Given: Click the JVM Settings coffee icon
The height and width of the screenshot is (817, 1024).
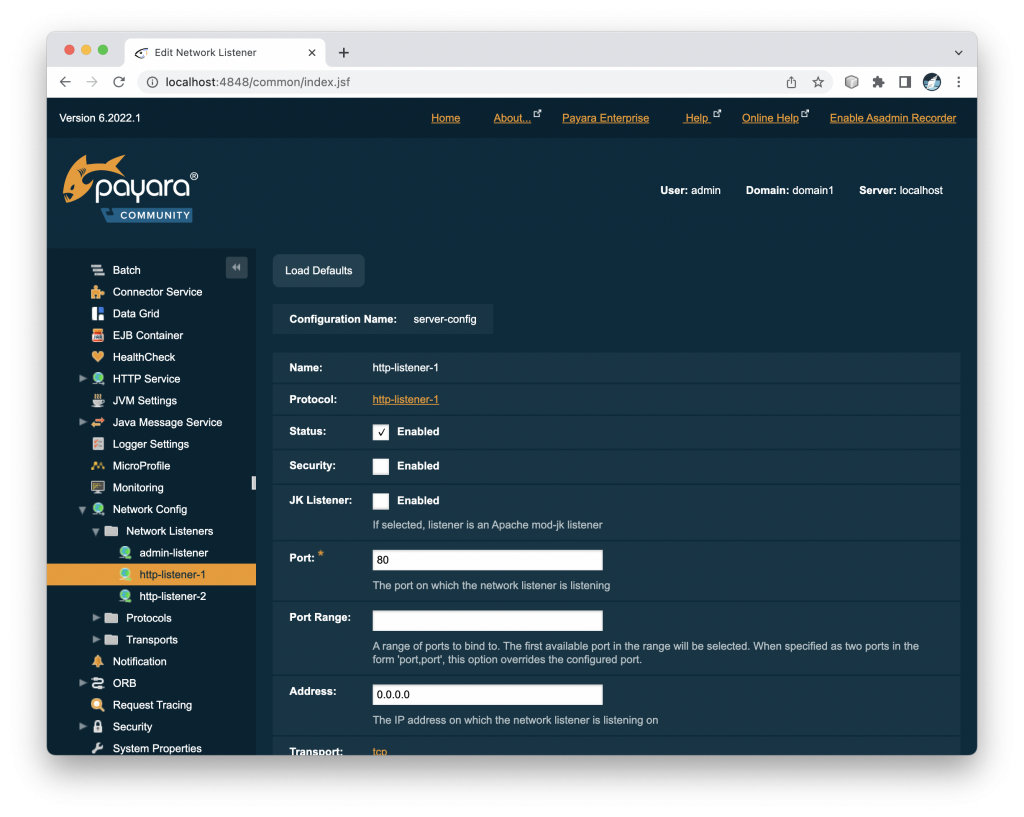Looking at the screenshot, I should pos(98,401).
